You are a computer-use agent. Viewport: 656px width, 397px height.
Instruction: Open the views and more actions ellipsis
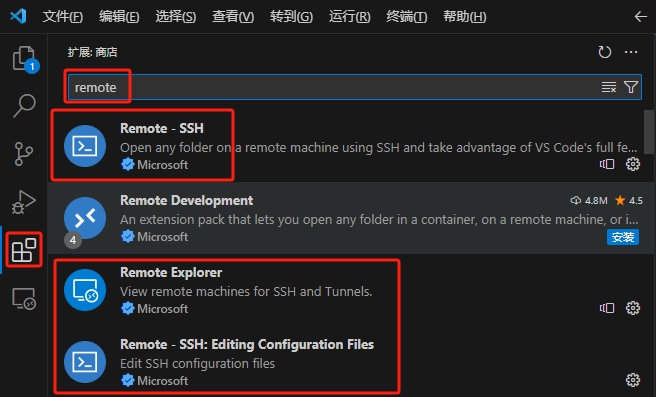631,52
